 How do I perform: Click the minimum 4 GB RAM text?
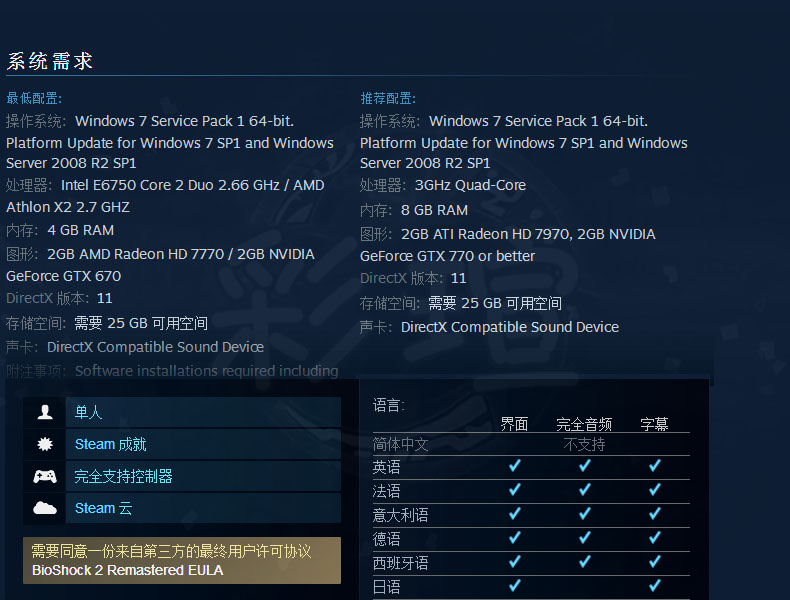click(81, 230)
